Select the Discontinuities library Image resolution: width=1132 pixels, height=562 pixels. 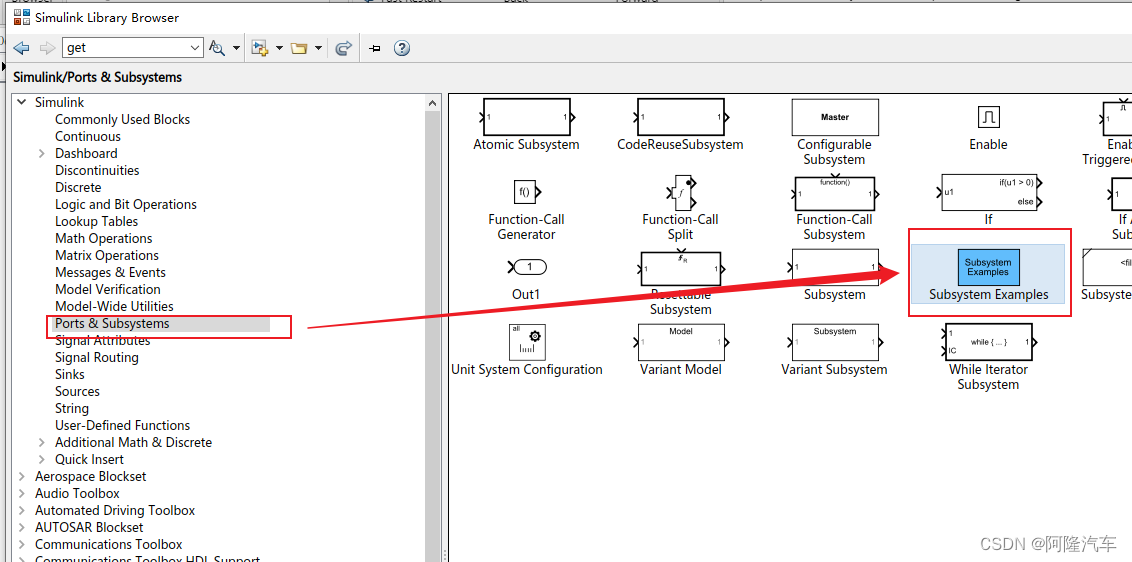coord(97,170)
